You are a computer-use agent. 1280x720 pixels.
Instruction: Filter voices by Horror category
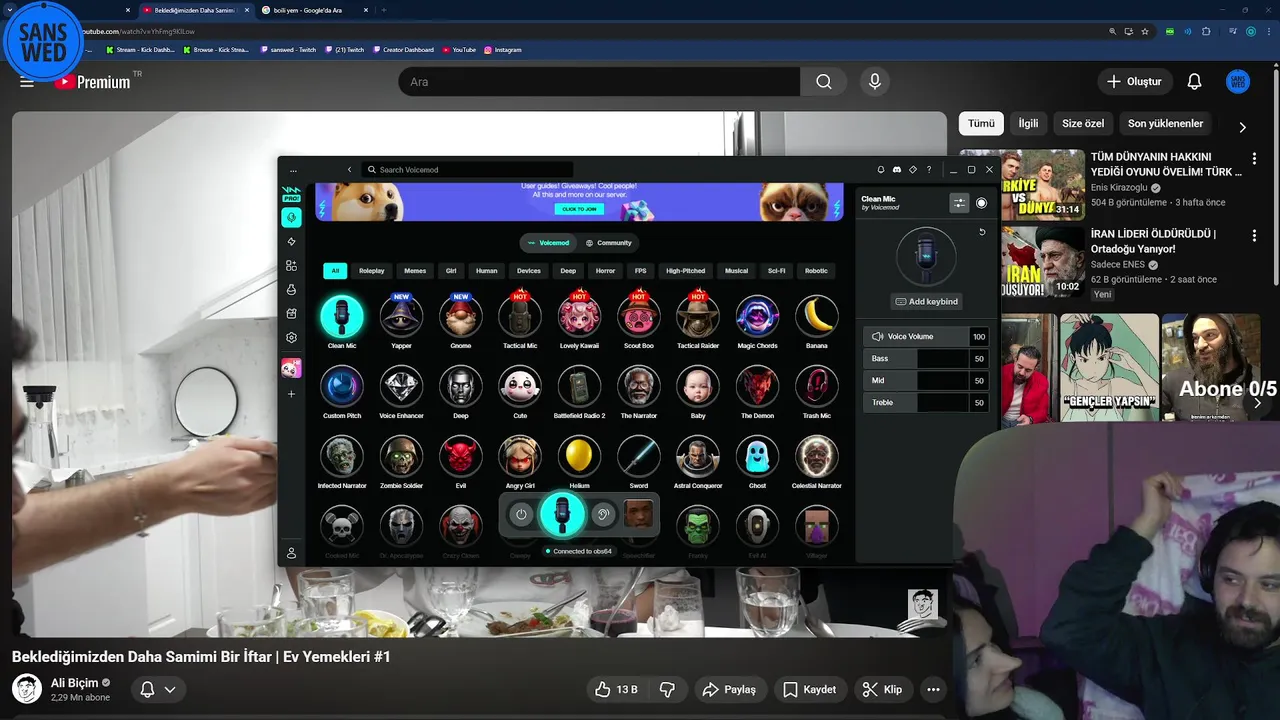click(606, 271)
